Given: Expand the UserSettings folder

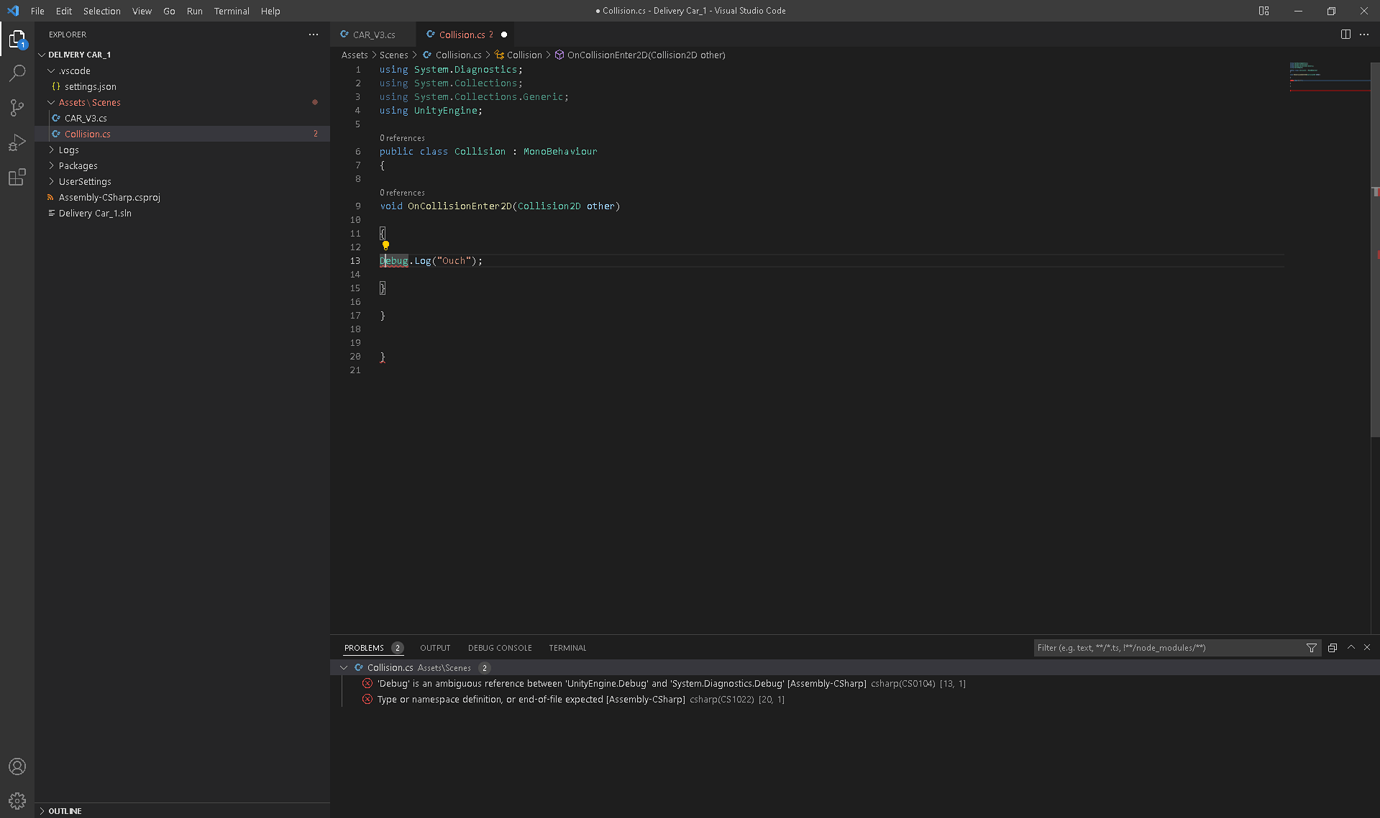Looking at the screenshot, I should coord(51,182).
